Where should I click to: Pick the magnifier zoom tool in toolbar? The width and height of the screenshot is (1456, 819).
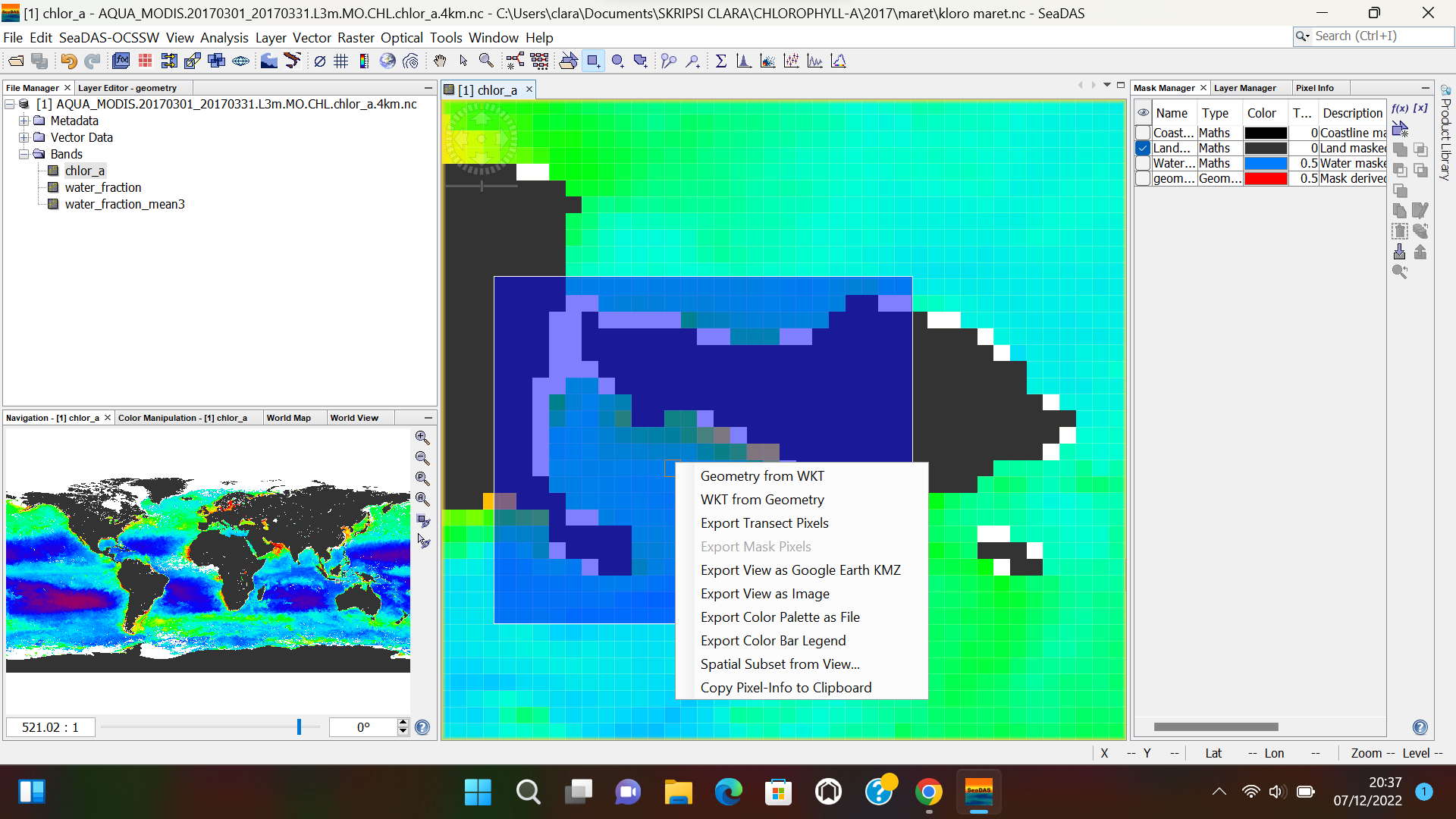[x=486, y=61]
